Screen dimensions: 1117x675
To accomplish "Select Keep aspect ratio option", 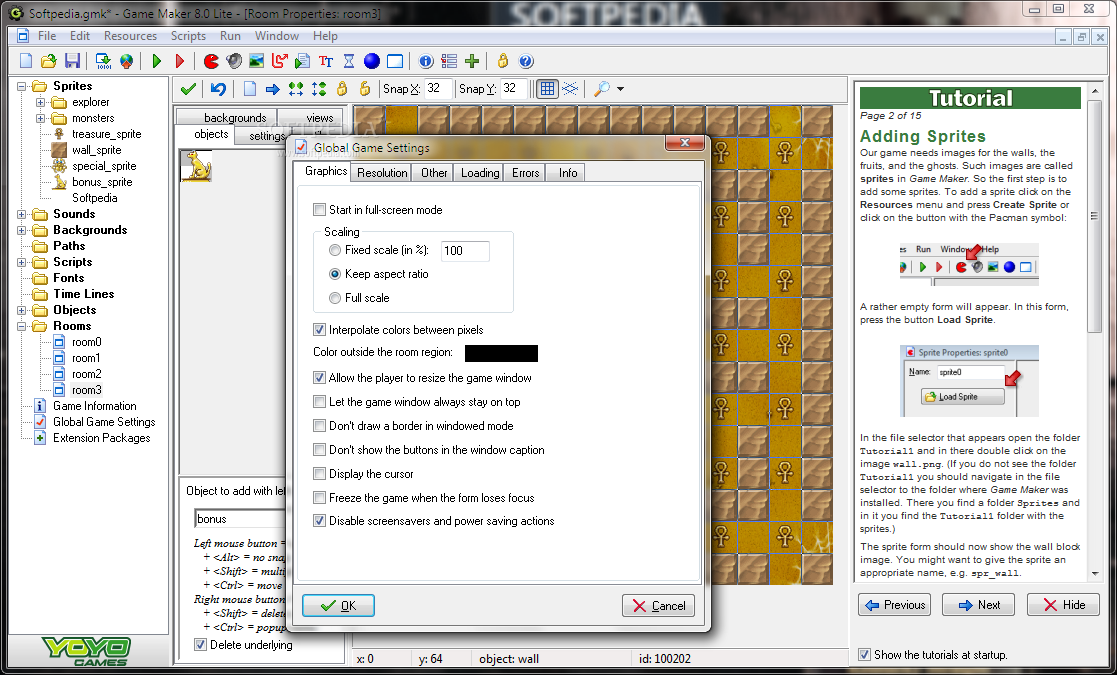I will point(335,274).
